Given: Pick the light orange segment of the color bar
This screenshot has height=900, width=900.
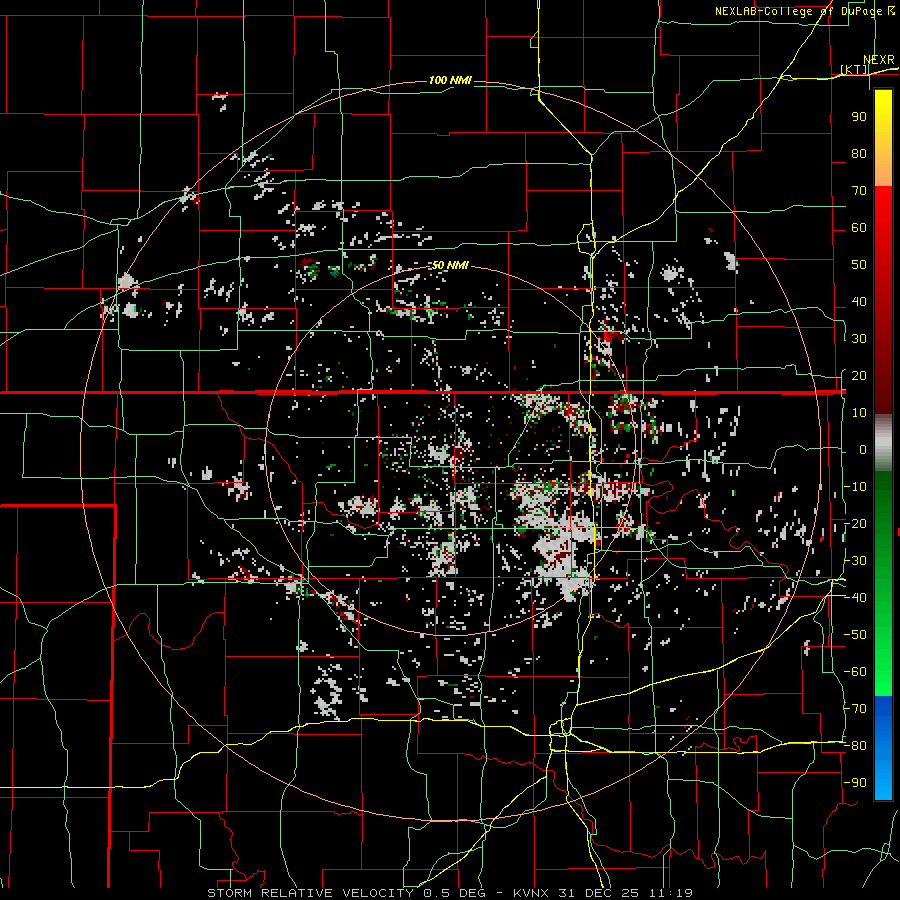Looking at the screenshot, I should pyautogui.click(x=883, y=171).
